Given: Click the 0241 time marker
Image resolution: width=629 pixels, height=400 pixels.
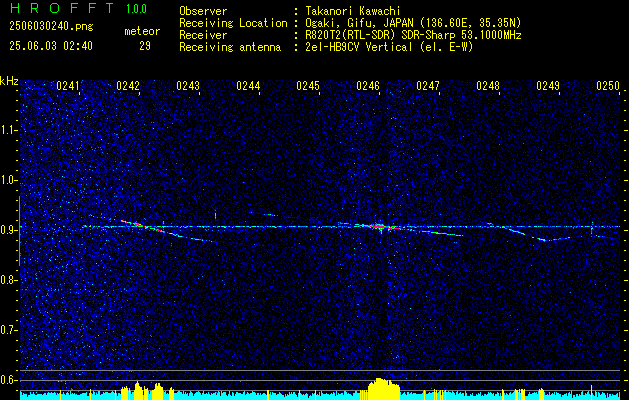Looking at the screenshot, I should pos(69,86).
